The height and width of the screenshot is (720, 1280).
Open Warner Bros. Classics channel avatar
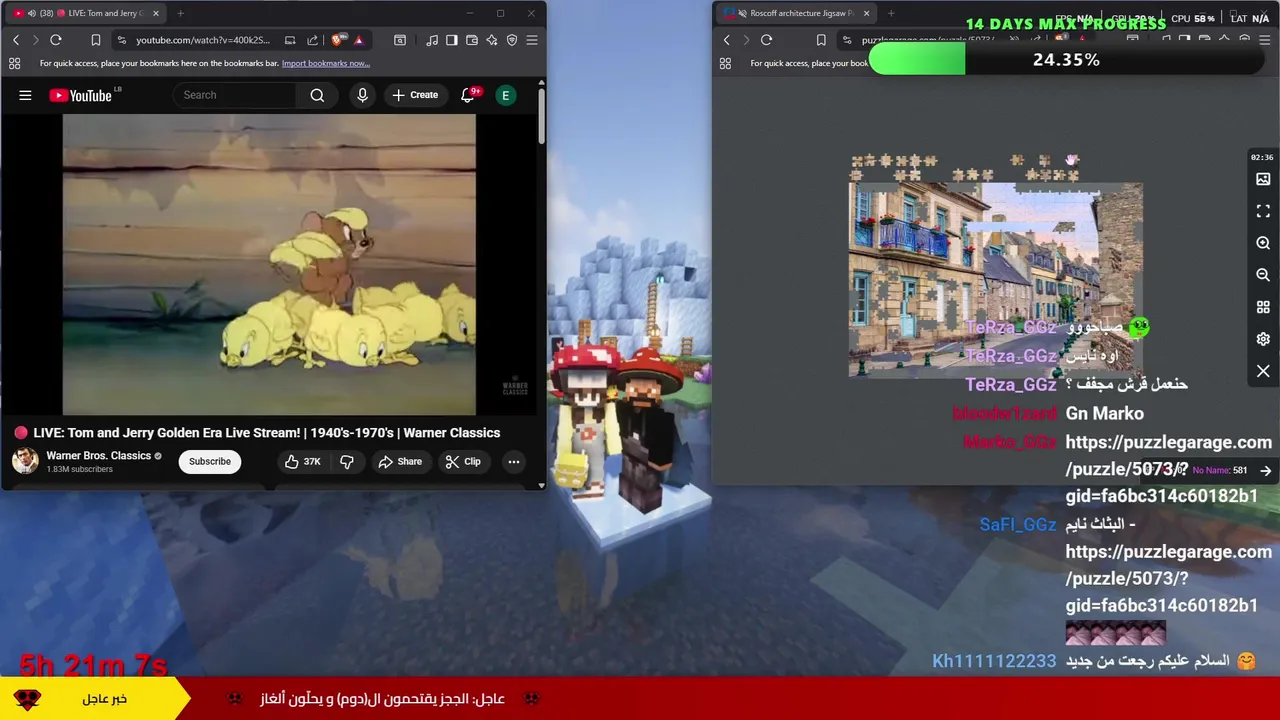pos(25,461)
